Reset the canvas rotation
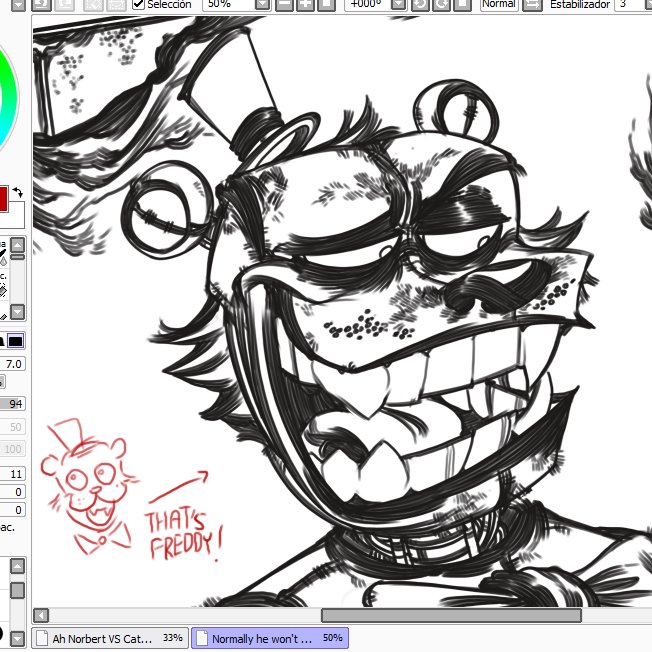Viewport: 652px width, 652px height. [462, 5]
